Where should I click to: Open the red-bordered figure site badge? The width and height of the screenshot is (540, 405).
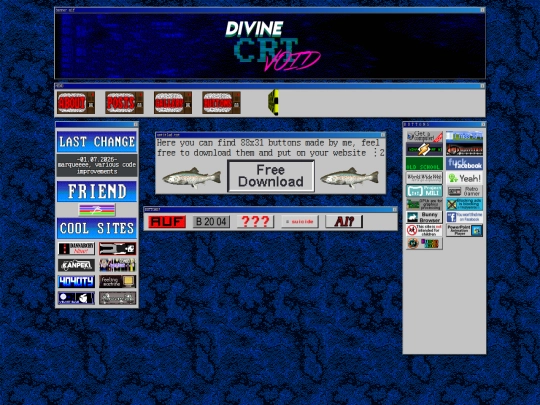pos(117,248)
